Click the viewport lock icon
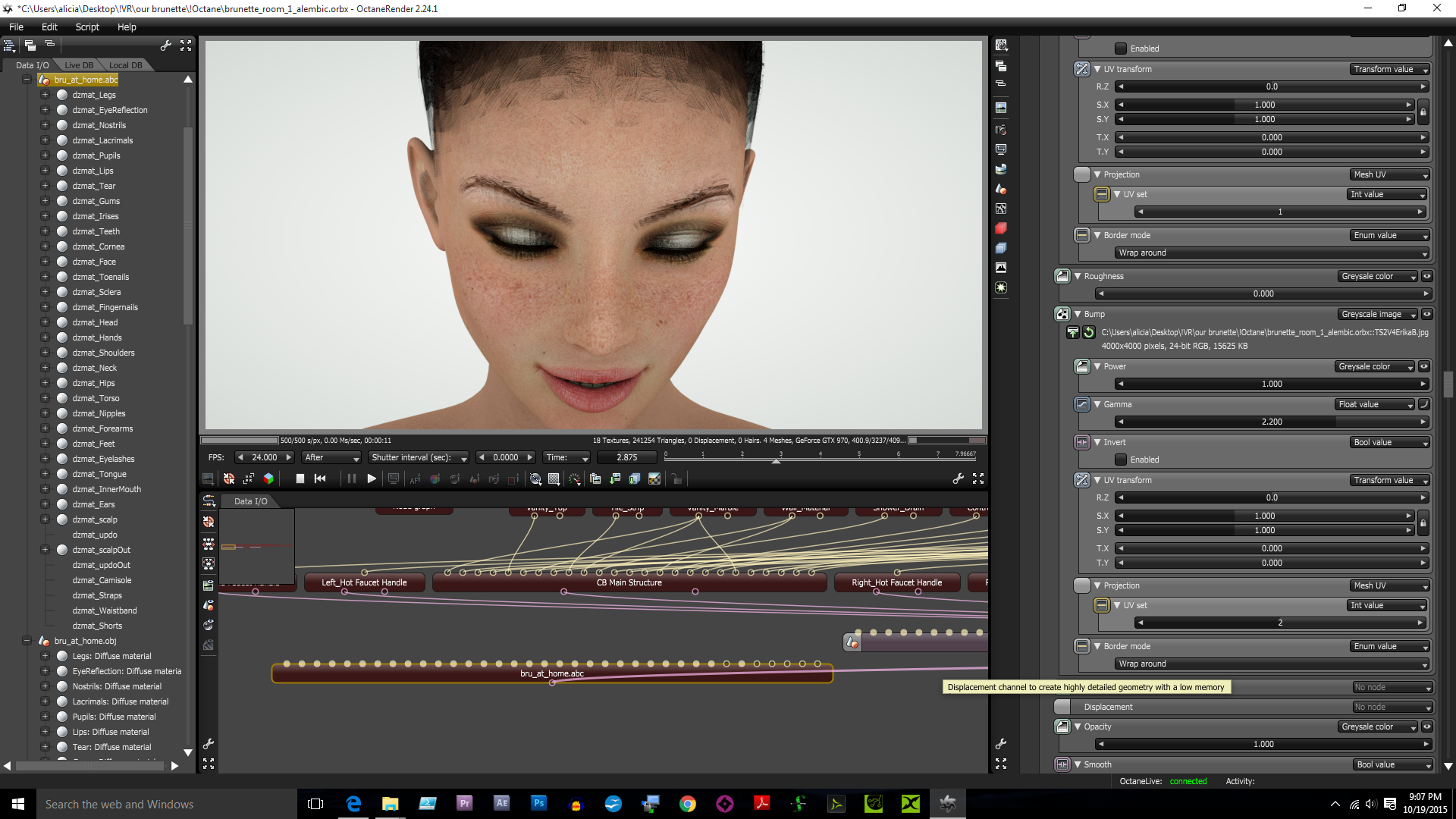The image size is (1456, 819). tap(676, 479)
